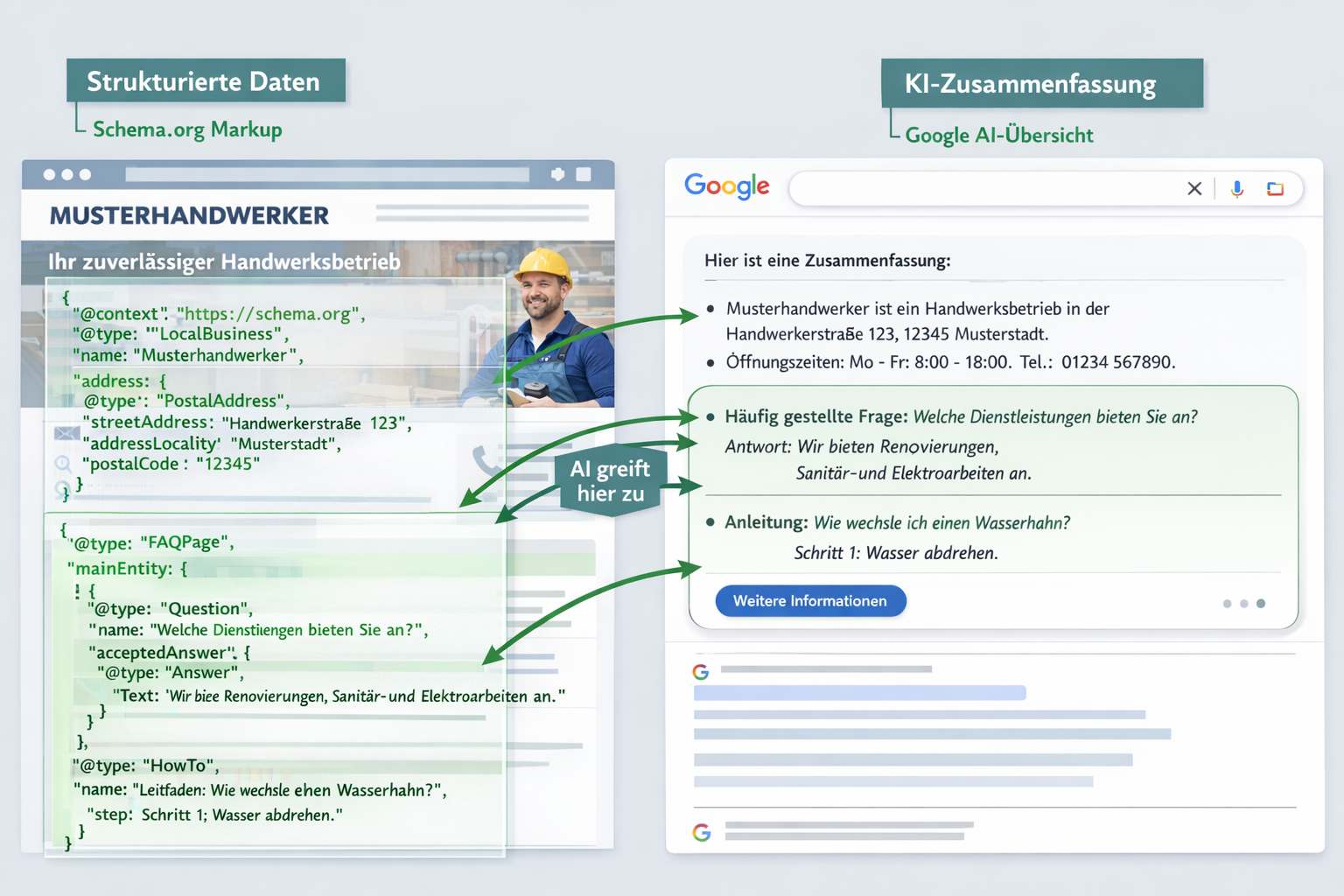
Task: Open the https://schema.org link
Action: click(267, 313)
